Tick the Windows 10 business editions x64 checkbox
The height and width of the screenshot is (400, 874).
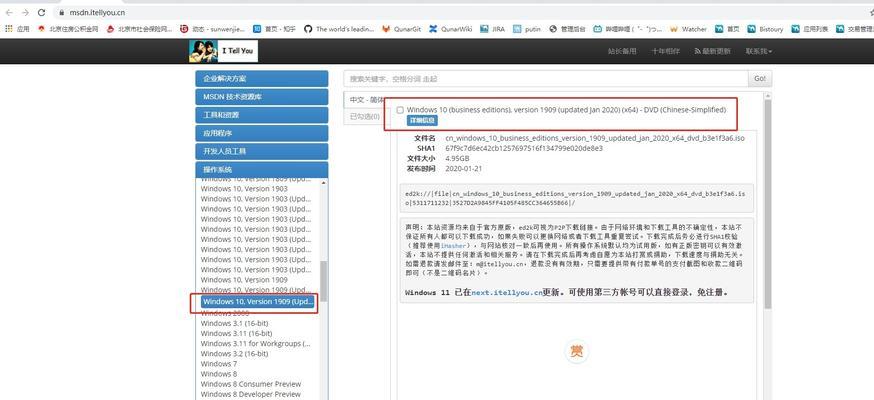tap(400, 110)
